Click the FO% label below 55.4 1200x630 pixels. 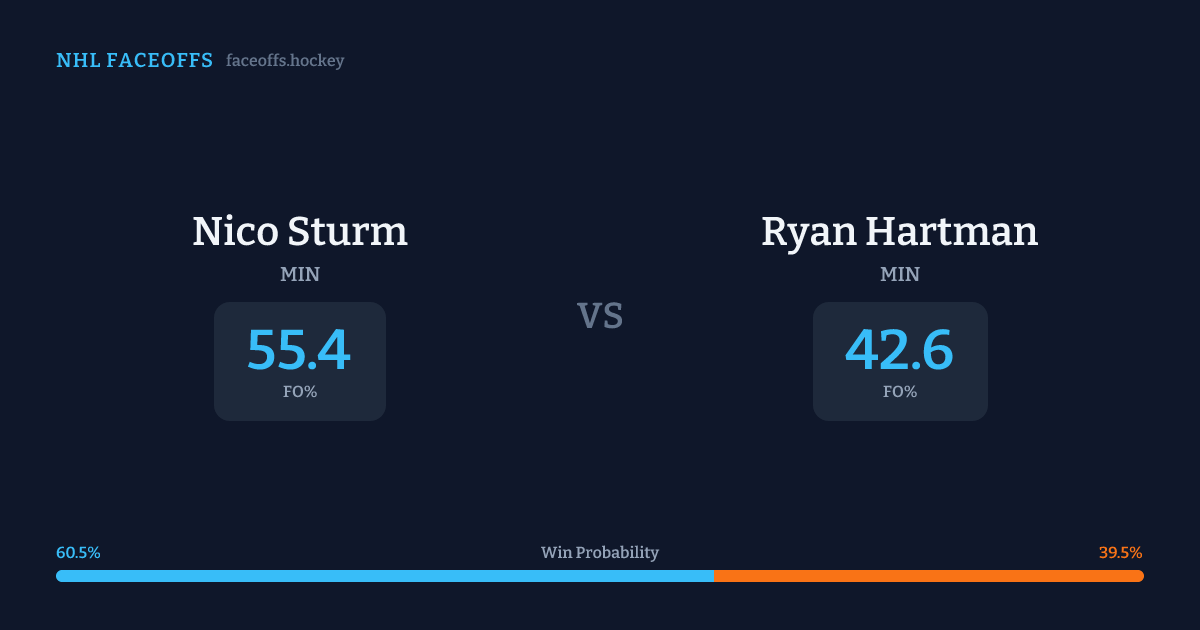tap(300, 392)
